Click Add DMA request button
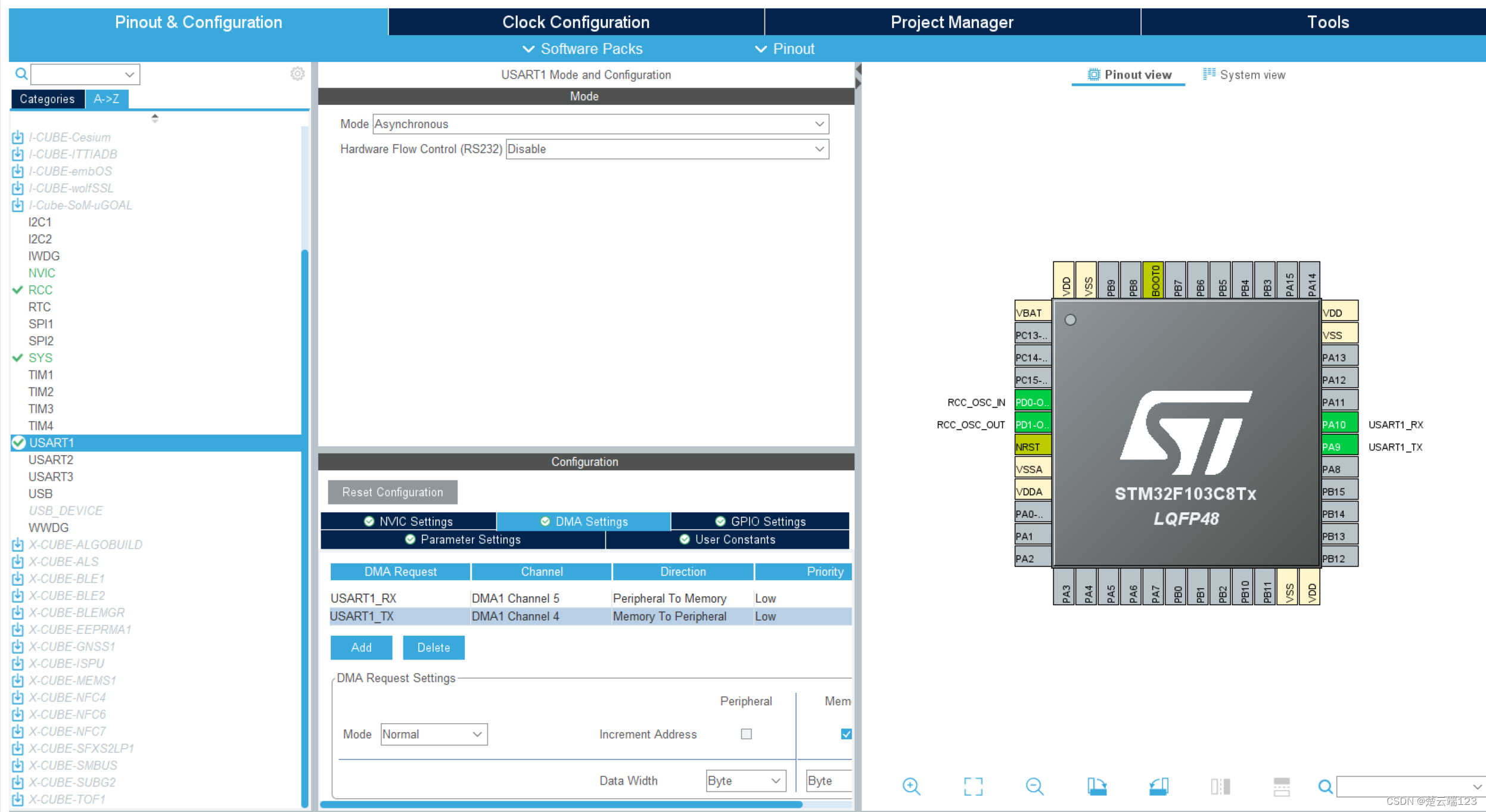 coord(362,648)
